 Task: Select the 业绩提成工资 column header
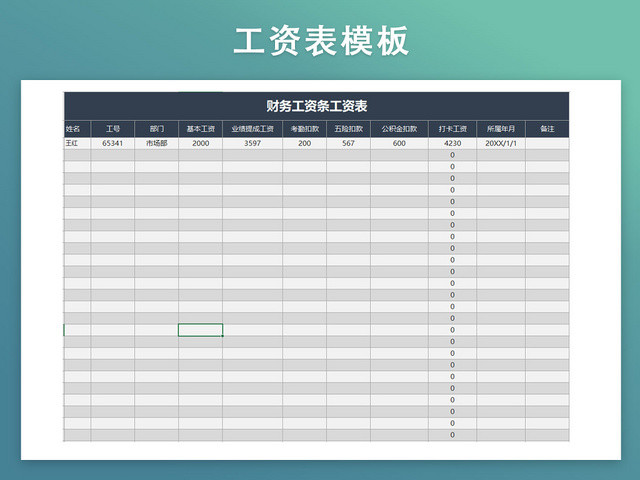click(x=252, y=129)
